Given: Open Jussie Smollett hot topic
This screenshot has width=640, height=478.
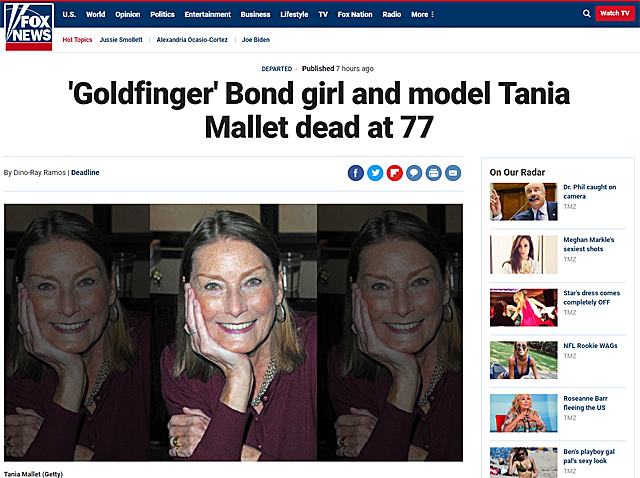Looking at the screenshot, I should point(121,40).
